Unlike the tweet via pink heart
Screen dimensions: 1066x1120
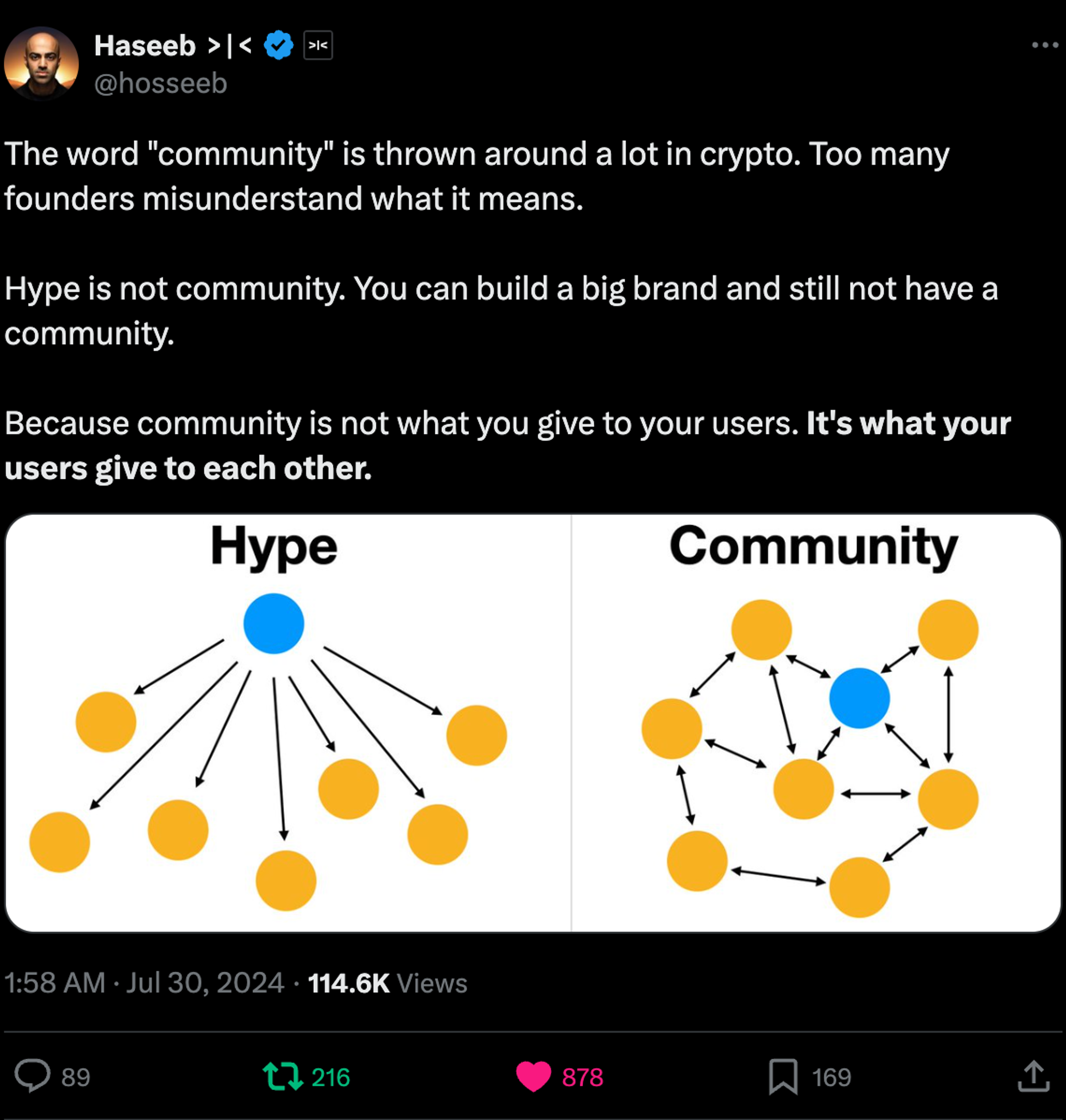533,1076
